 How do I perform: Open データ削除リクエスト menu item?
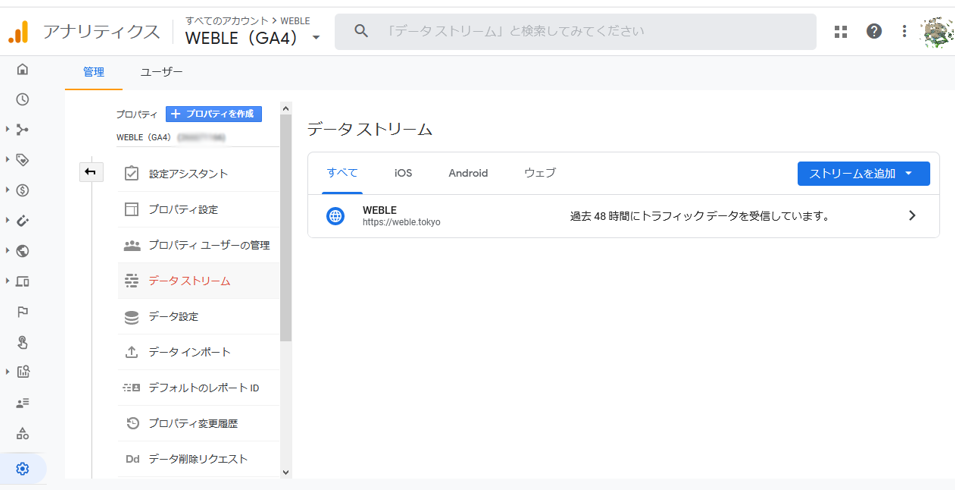point(198,459)
